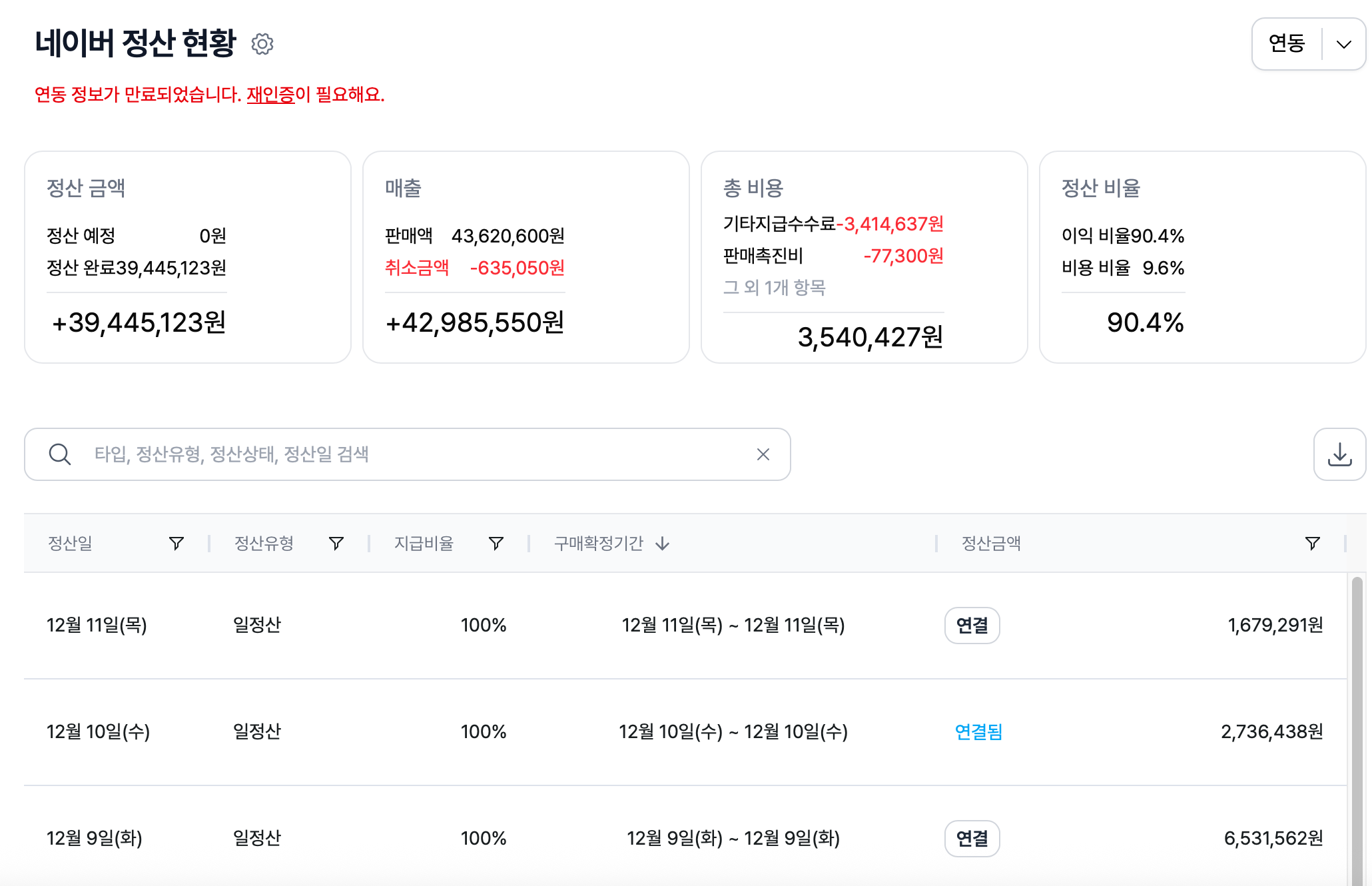Viewport: 1372px width, 886px height.
Task: Expand the 연동 dropdown chevron
Action: 1344,45
